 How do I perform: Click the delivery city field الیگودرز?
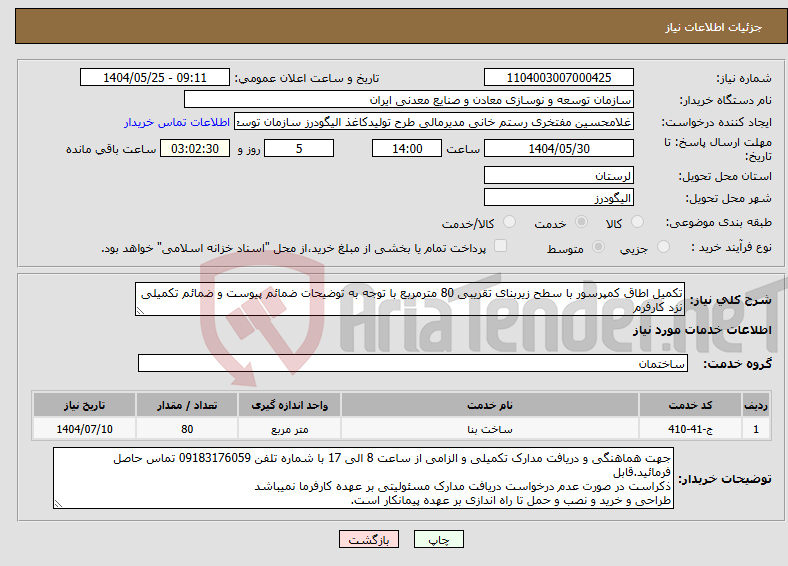tap(559, 197)
